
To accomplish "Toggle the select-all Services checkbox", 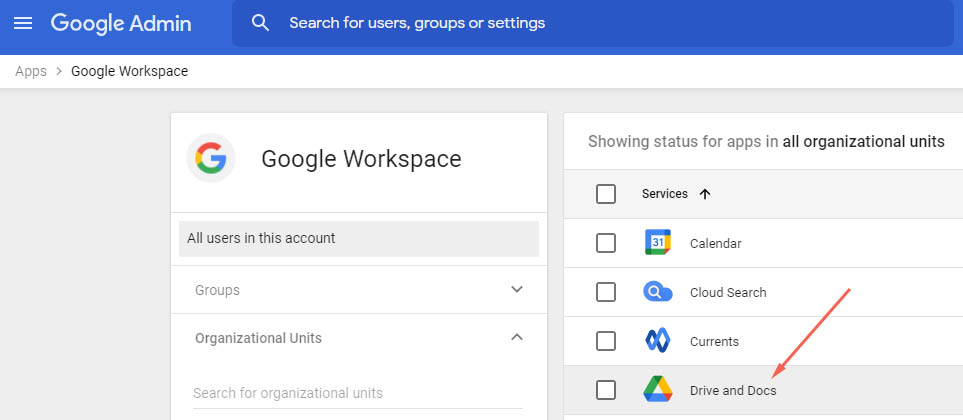I will (606, 194).
